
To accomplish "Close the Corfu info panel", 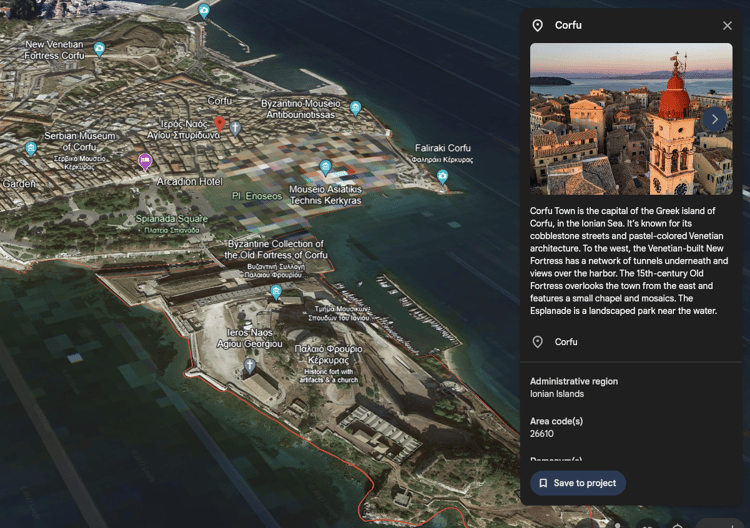I will (x=727, y=25).
